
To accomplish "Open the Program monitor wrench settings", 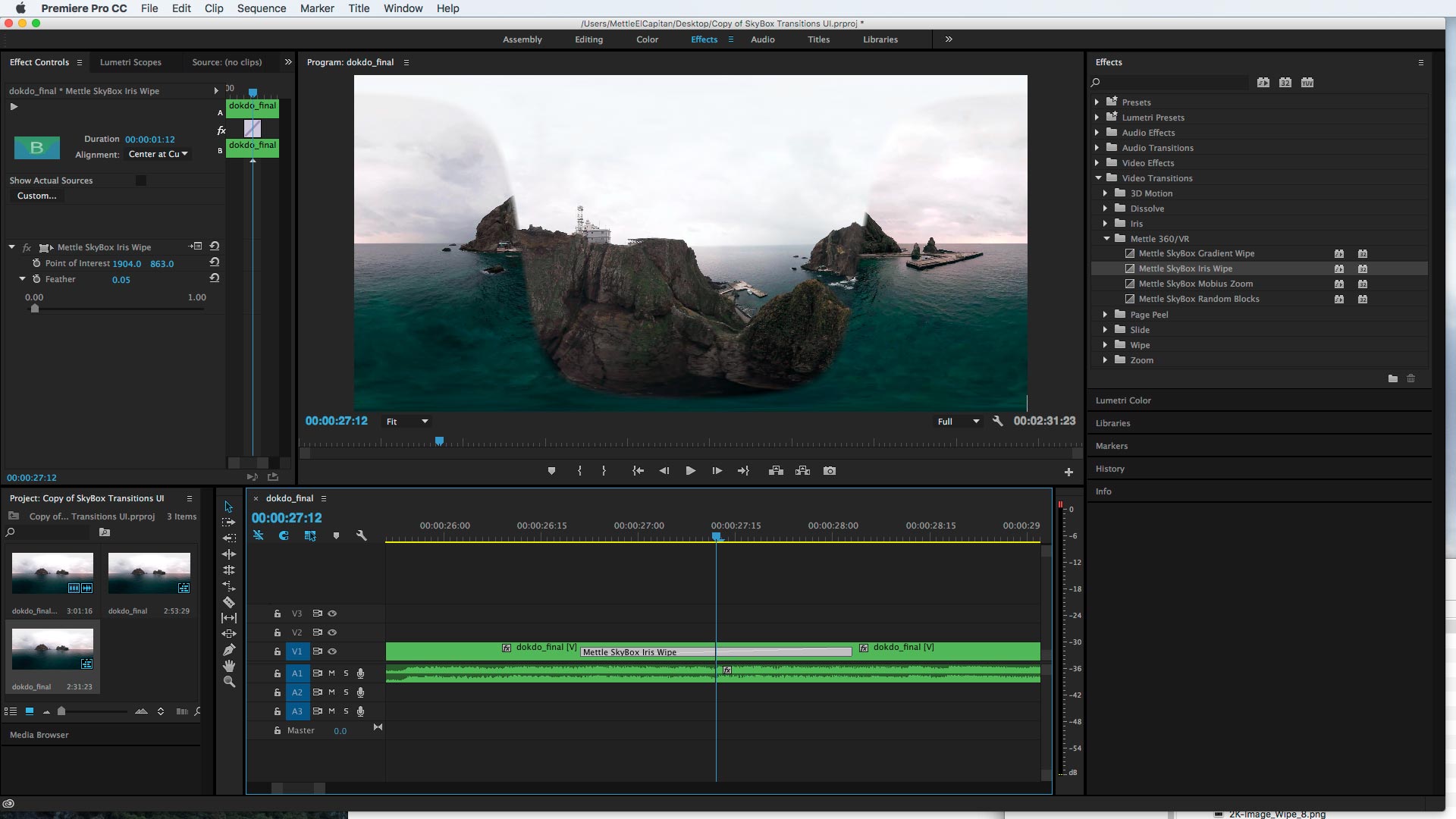I will (x=998, y=421).
